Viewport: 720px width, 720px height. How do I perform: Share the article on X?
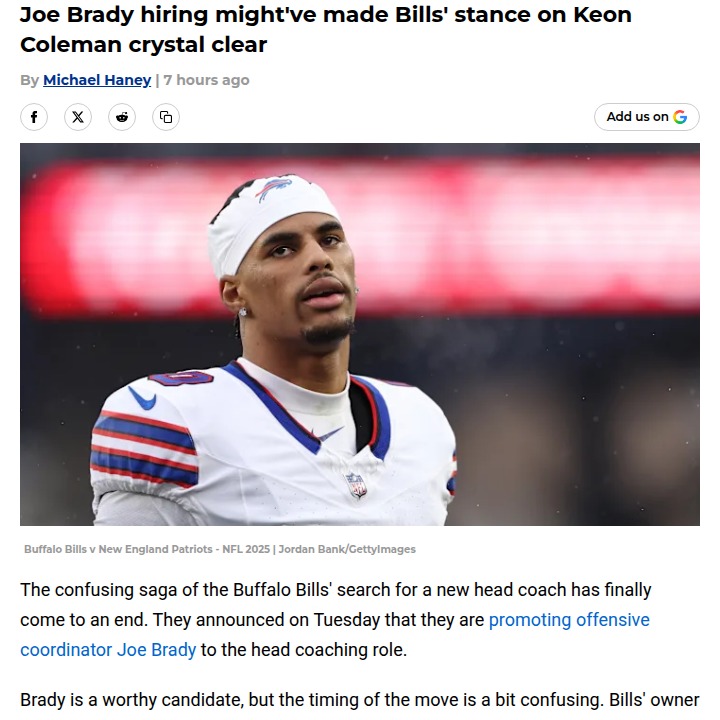[x=78, y=117]
